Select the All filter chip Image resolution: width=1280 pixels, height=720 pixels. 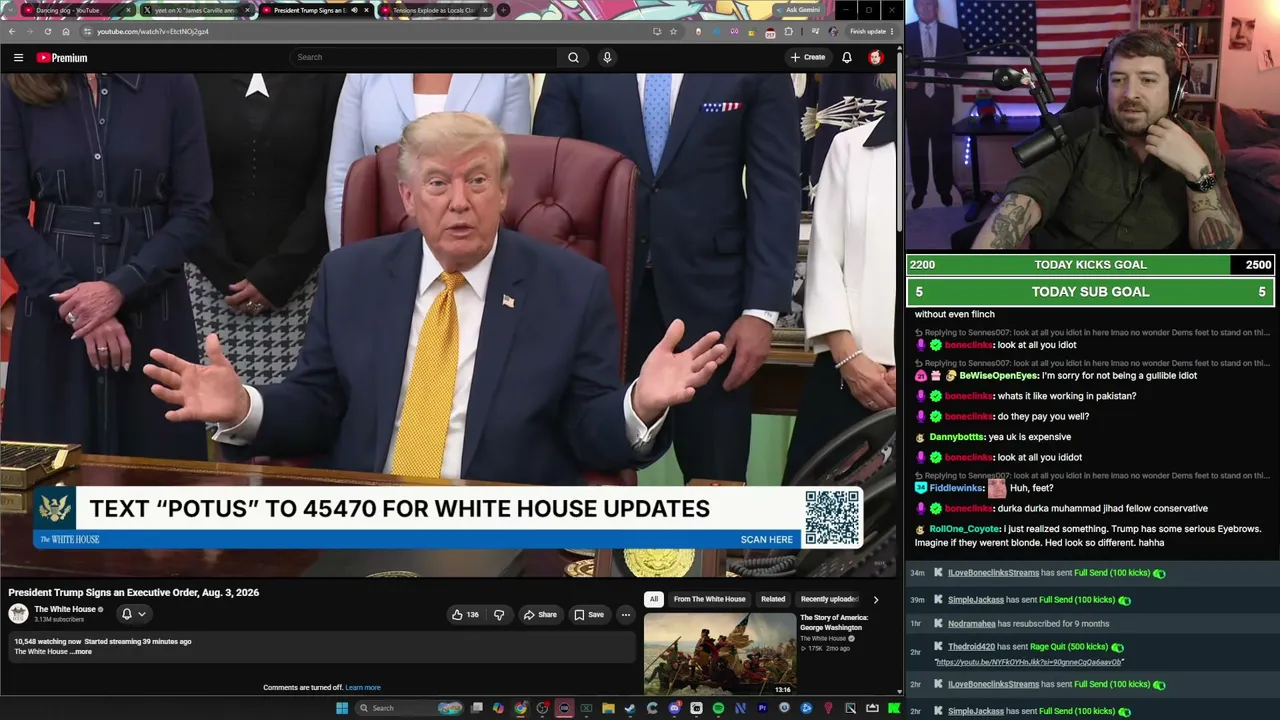click(654, 599)
